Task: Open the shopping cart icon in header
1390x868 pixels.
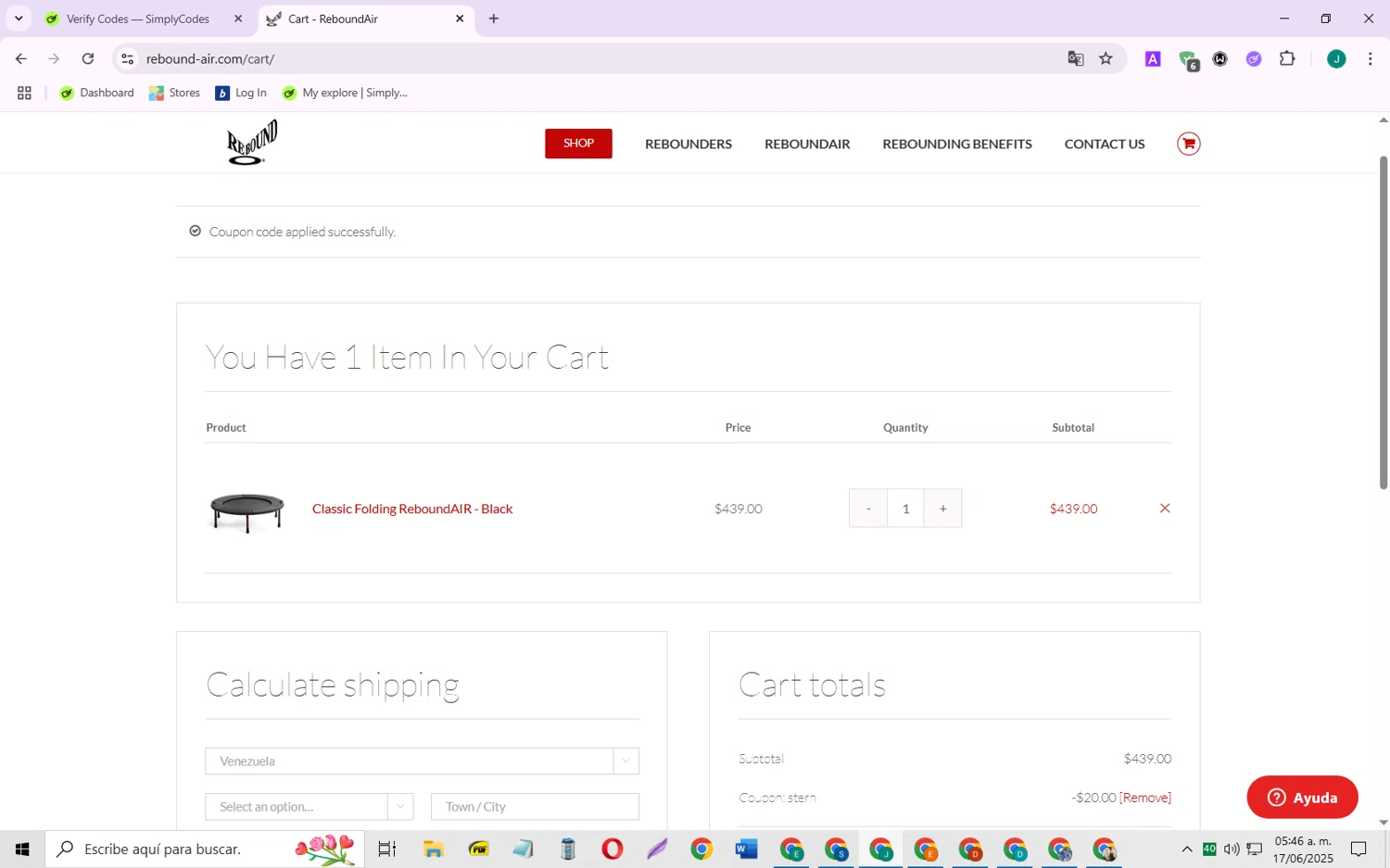Action: [x=1189, y=144]
